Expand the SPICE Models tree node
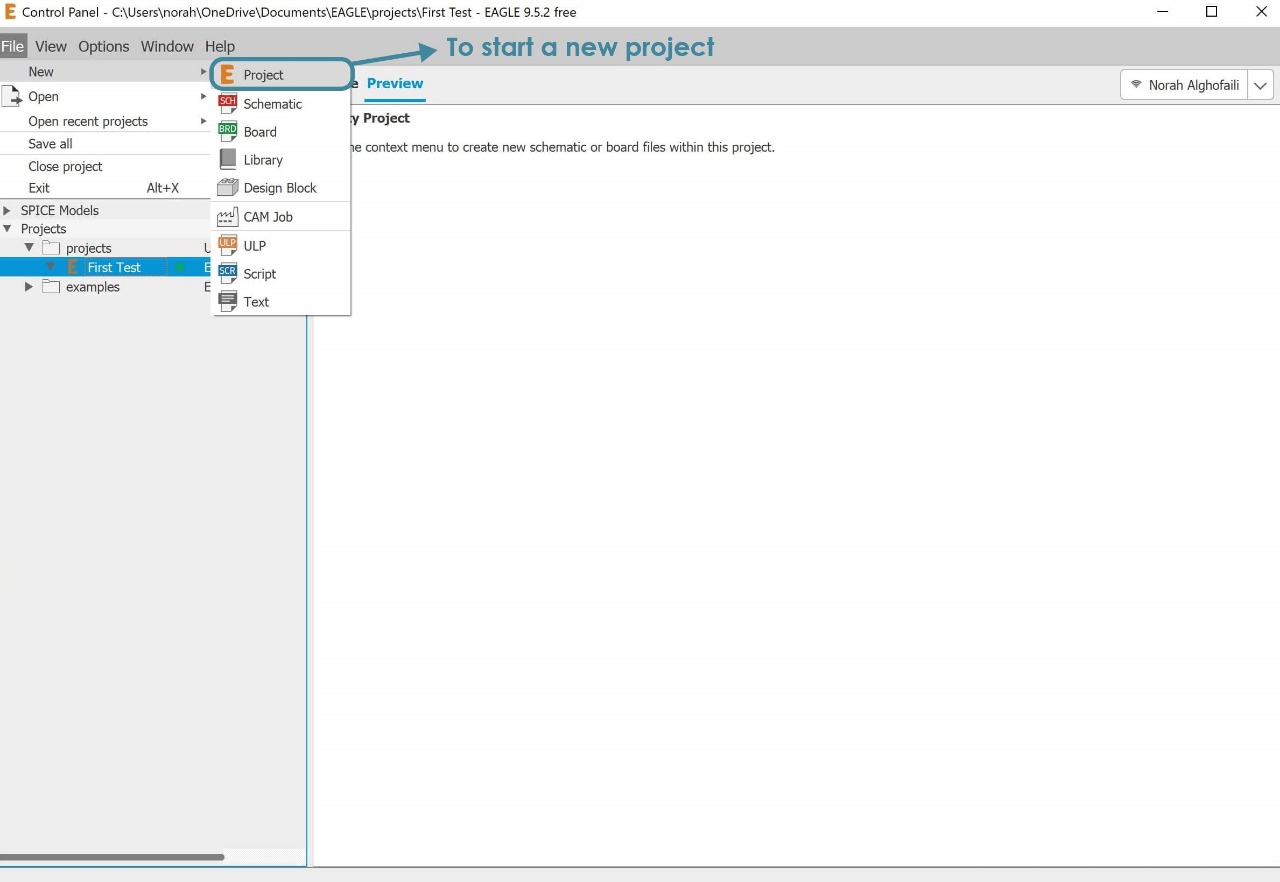The height and width of the screenshot is (882, 1280). pos(8,210)
